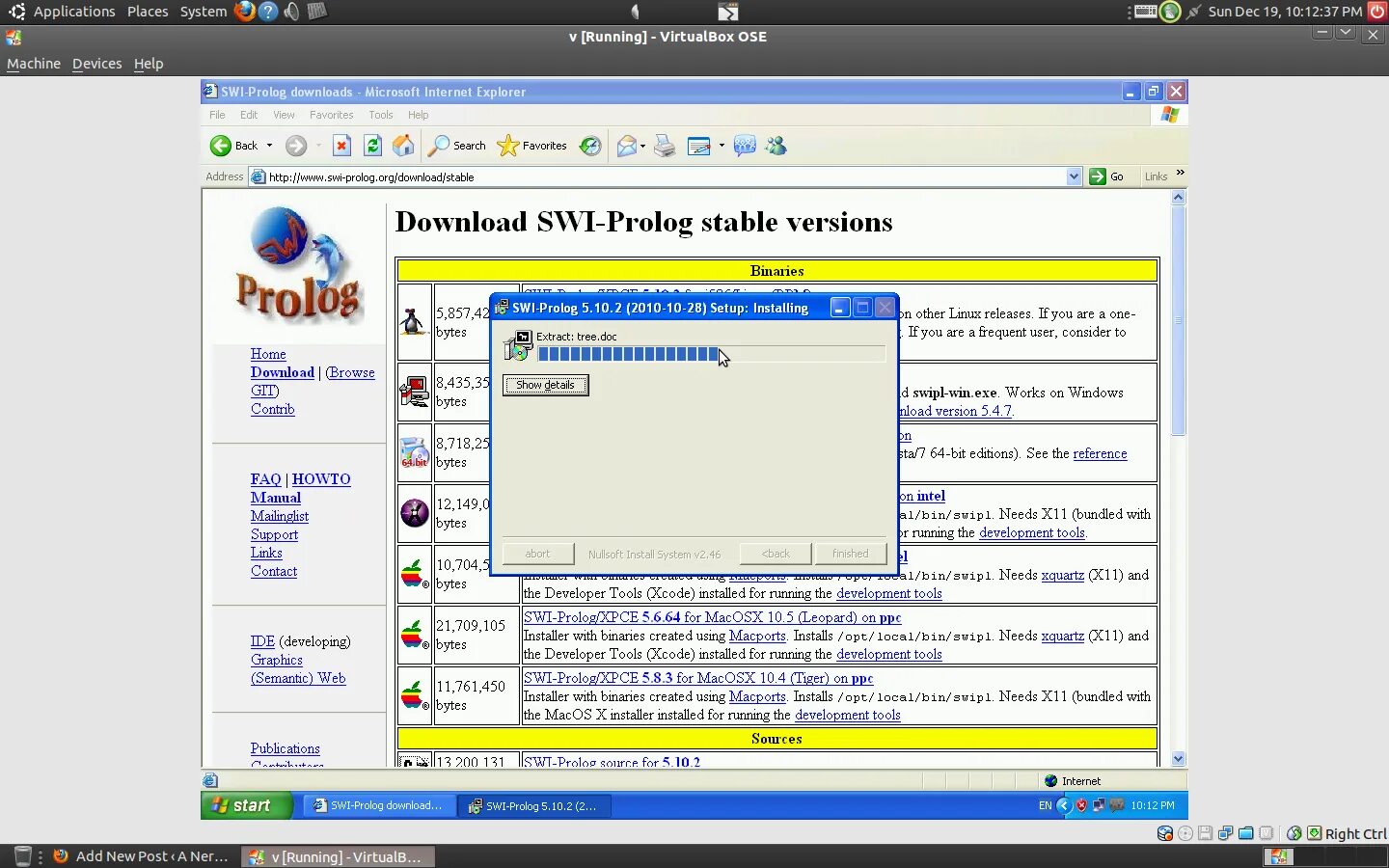Open Search in the IE toolbar
1389x868 pixels.
[457, 146]
